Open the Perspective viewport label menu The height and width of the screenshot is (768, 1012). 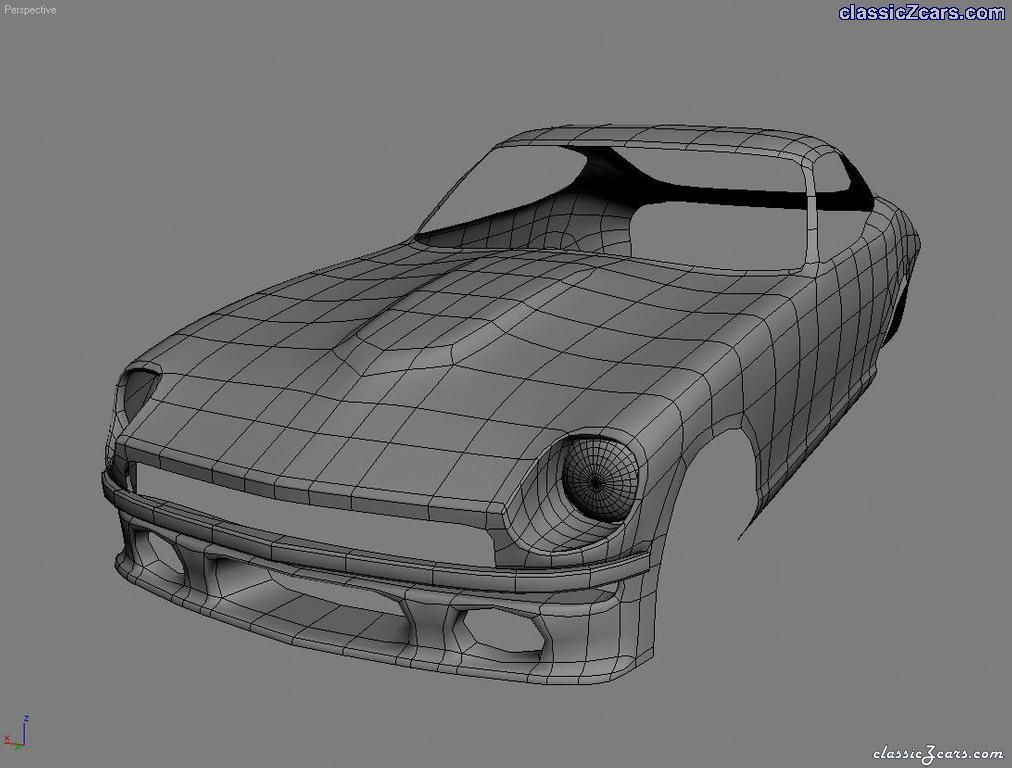click(x=30, y=10)
